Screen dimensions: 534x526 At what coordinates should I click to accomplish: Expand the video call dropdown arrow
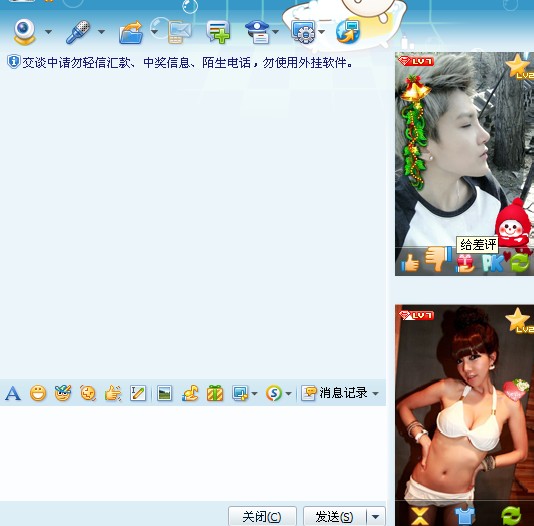[x=48, y=32]
